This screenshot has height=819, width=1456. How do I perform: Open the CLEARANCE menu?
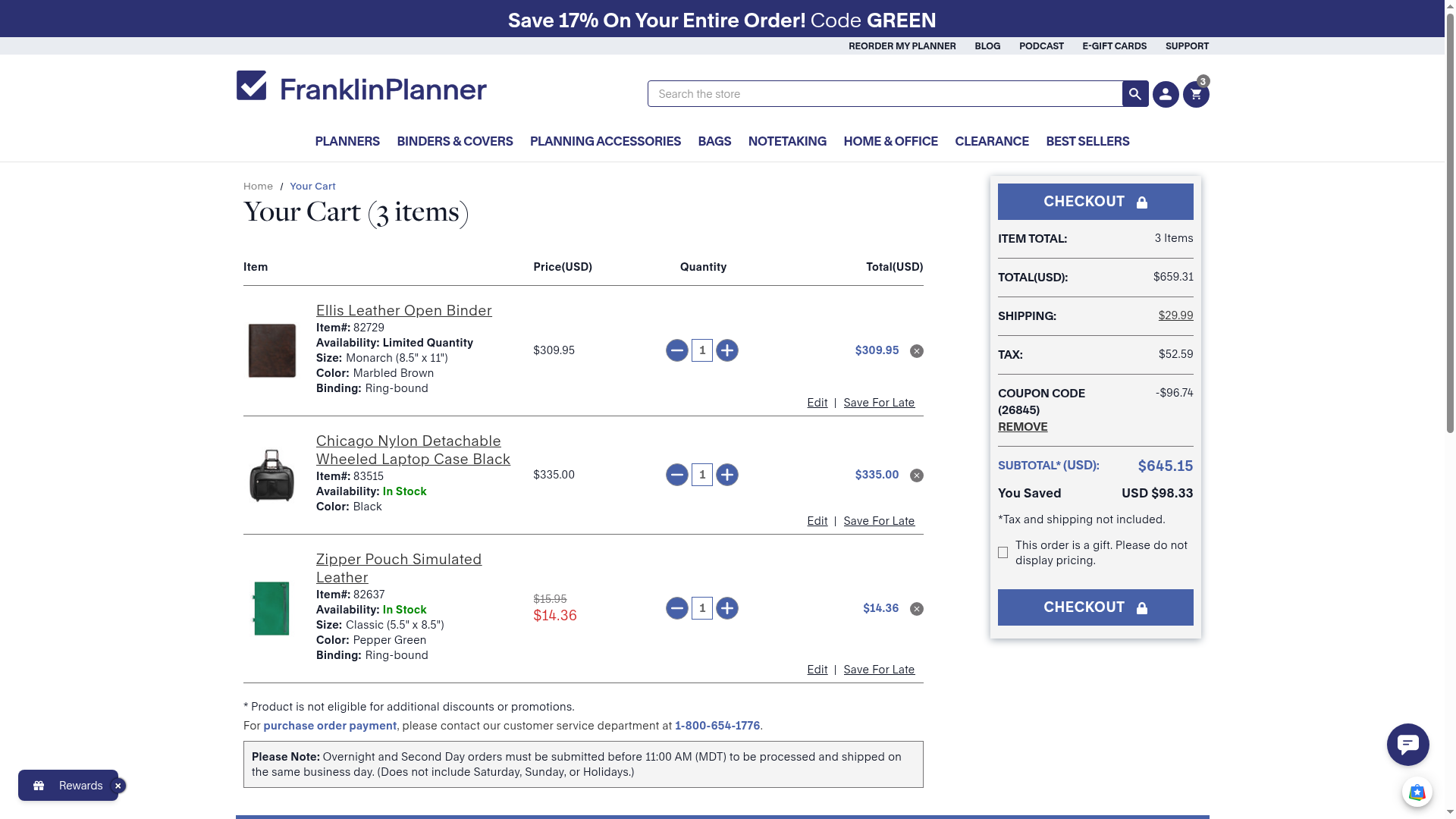point(991,141)
